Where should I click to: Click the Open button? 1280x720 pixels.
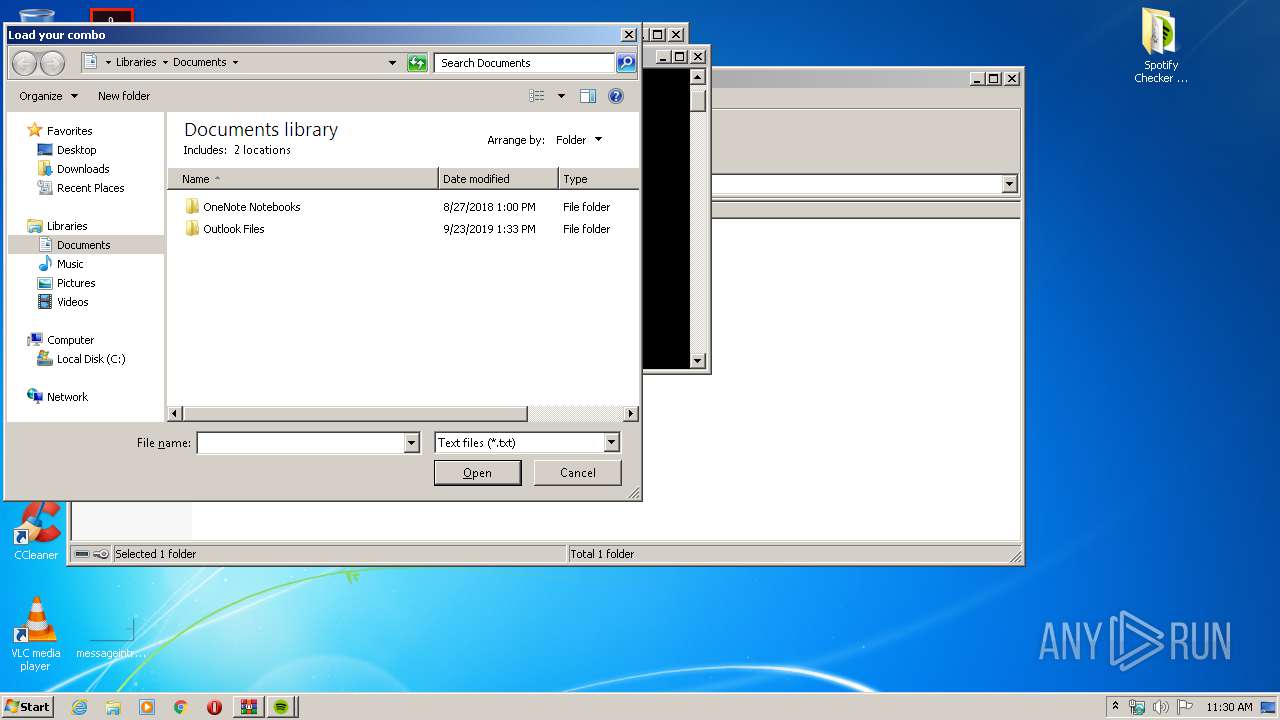pyautogui.click(x=477, y=473)
